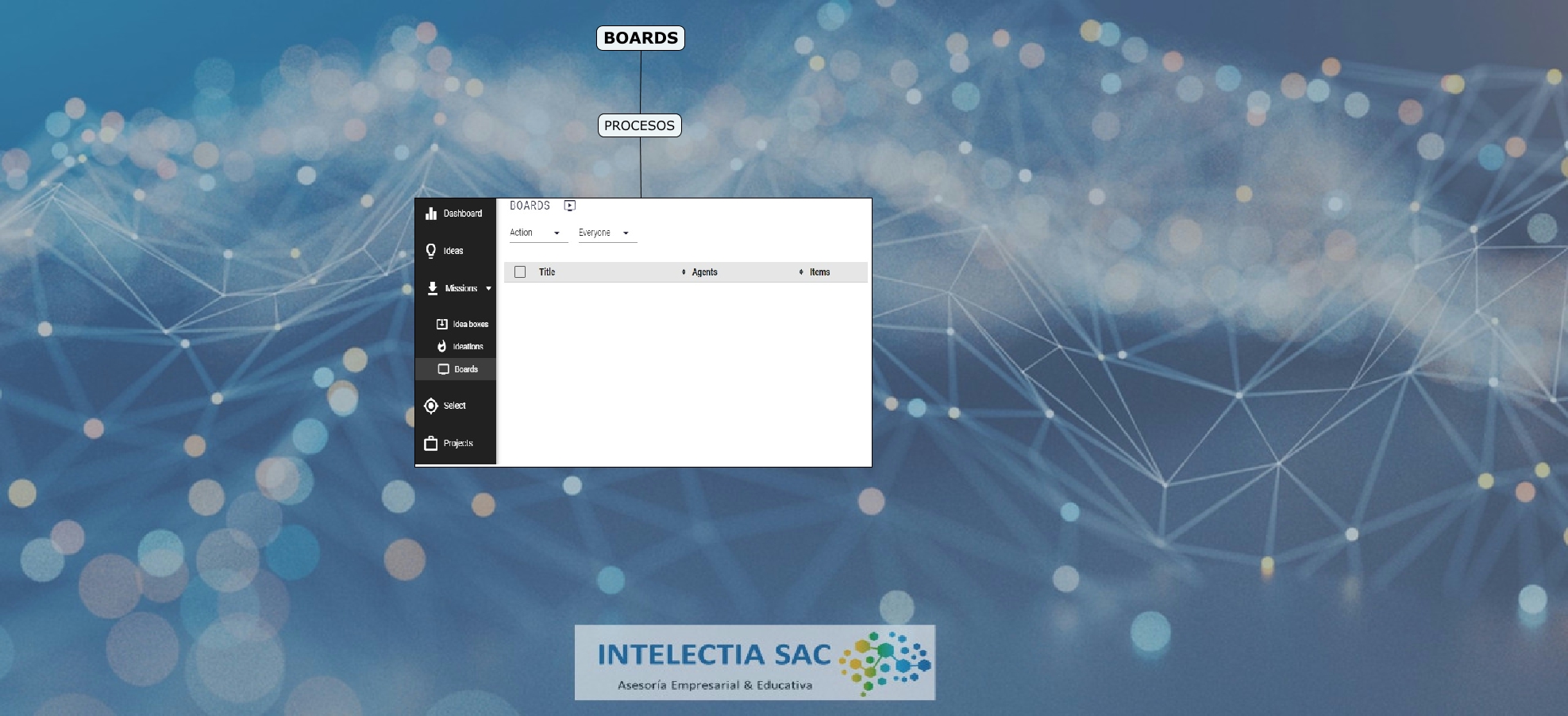Image resolution: width=1568 pixels, height=716 pixels.
Task: Click the Boards monitor icon in sidebar
Action: click(444, 369)
